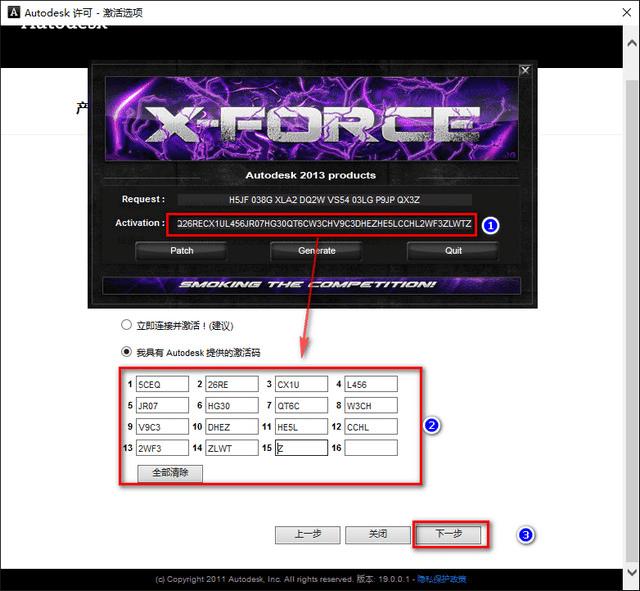Click activation field 2 containing 26RE
The height and width of the screenshot is (591, 640).
pyautogui.click(x=232, y=384)
